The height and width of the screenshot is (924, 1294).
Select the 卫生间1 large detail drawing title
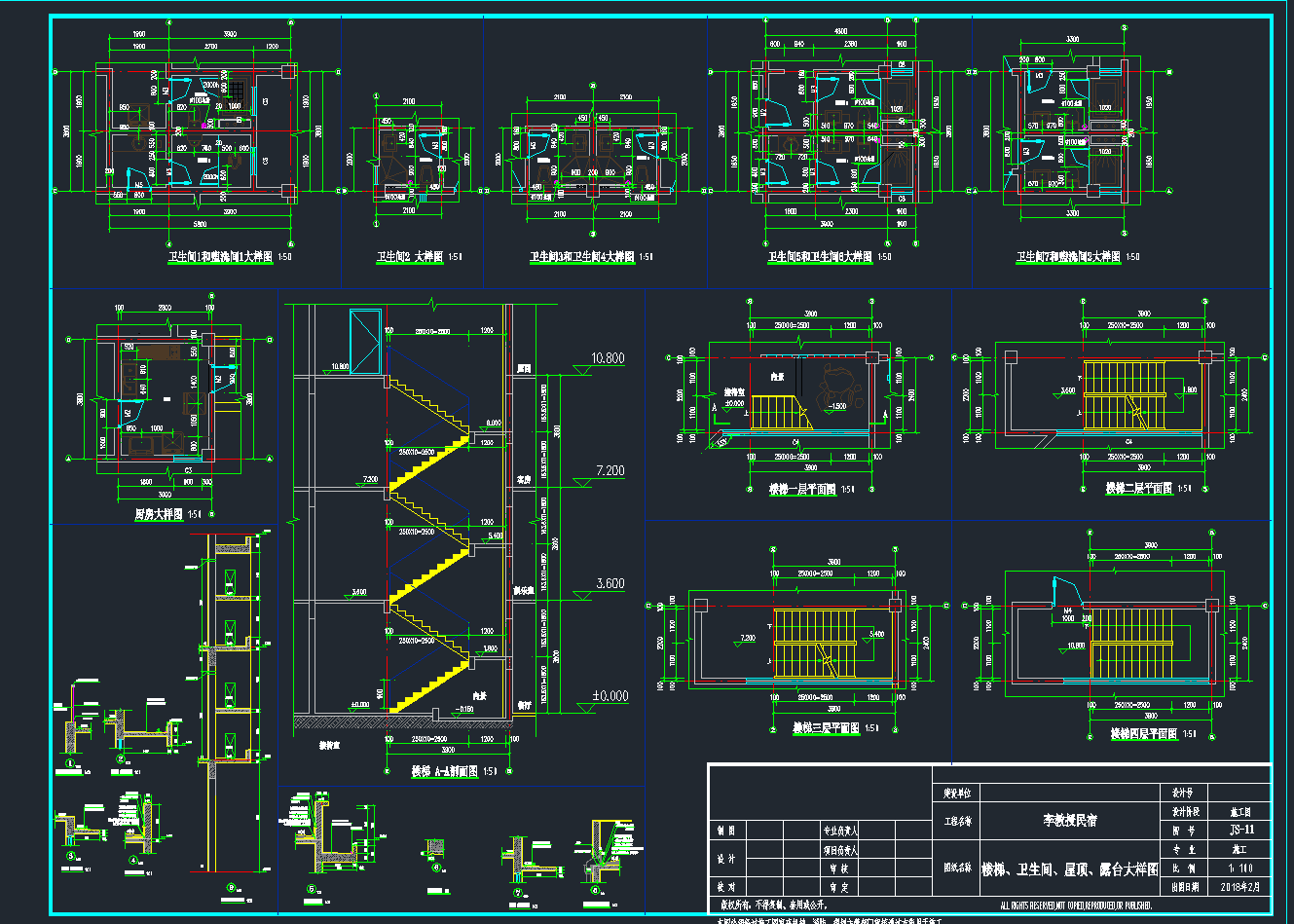(x=220, y=257)
